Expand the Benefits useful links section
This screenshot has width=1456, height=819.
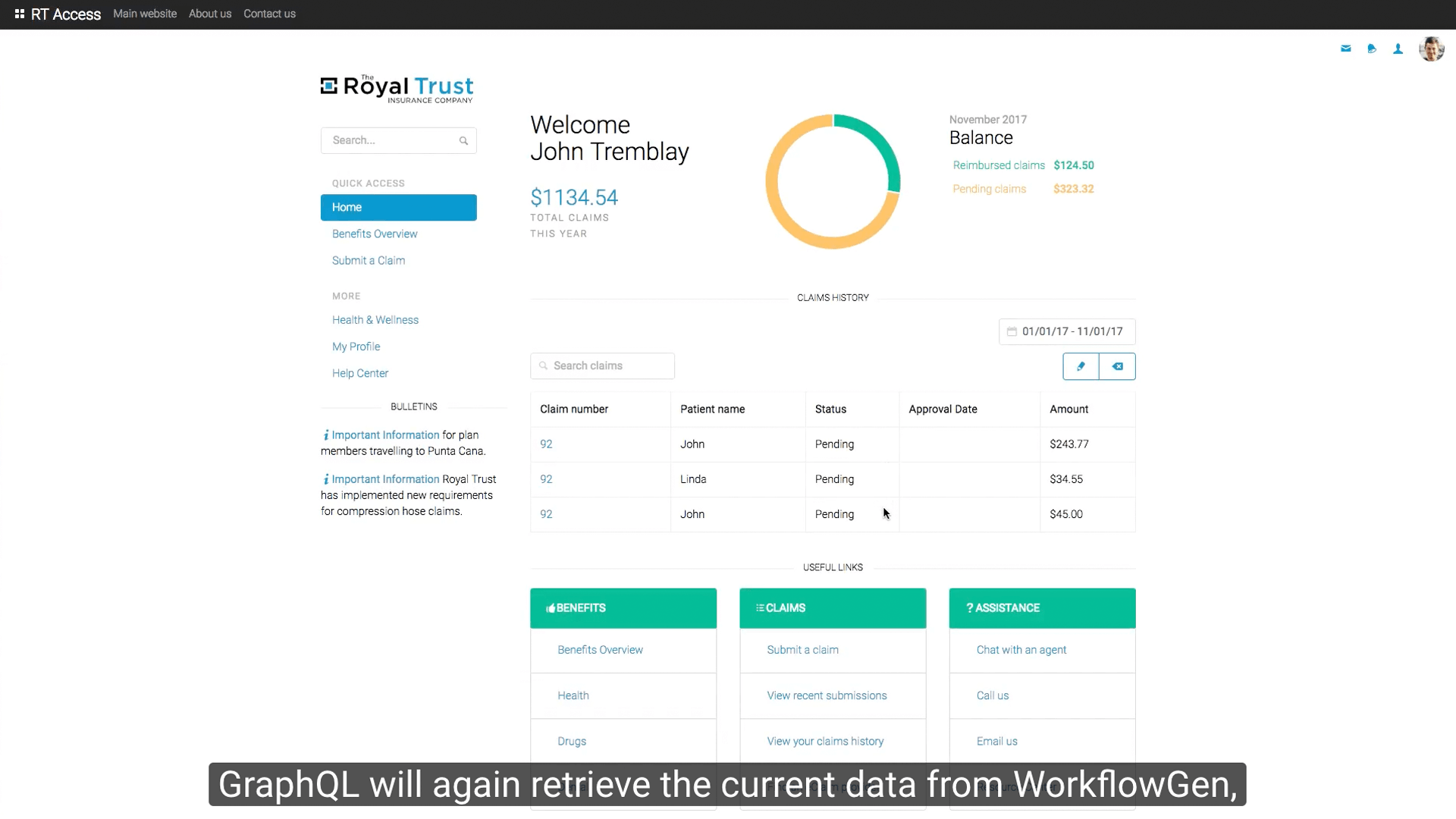(623, 607)
